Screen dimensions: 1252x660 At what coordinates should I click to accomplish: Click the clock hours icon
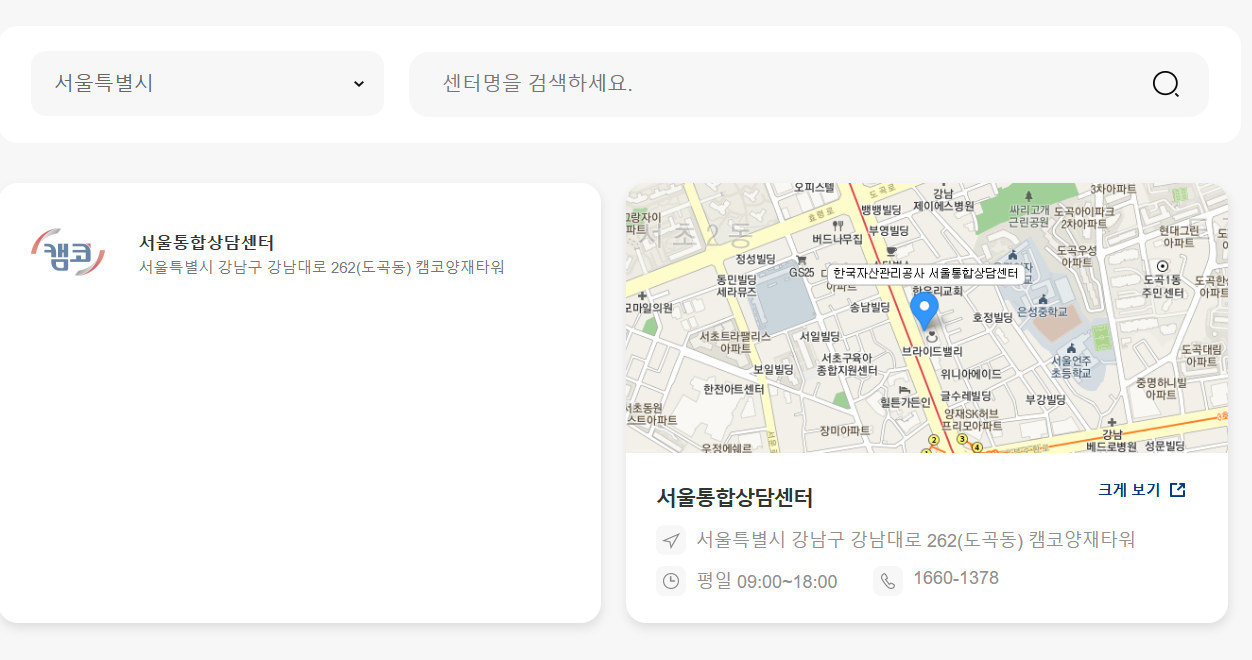671,581
